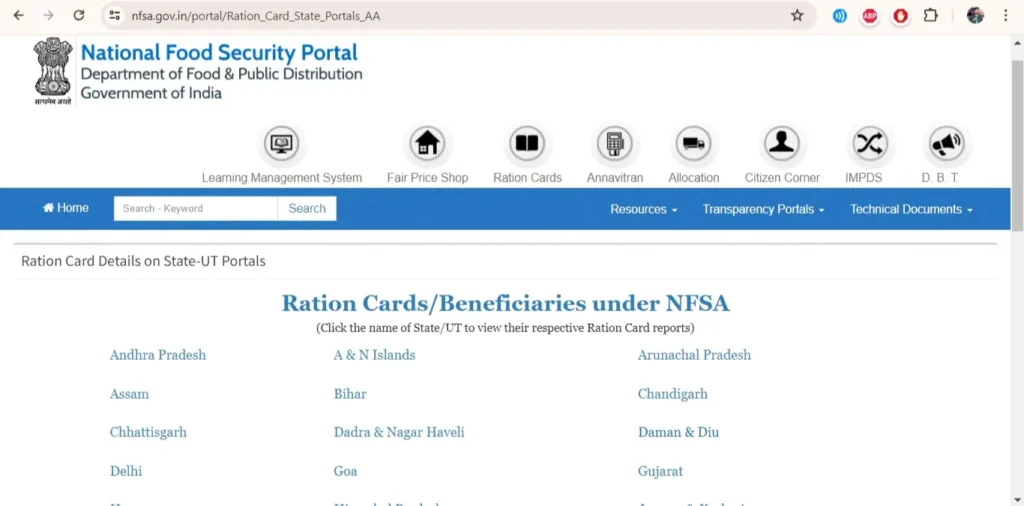Image resolution: width=1024 pixels, height=506 pixels.
Task: Open the red Opera-style extension icon
Action: pyautogui.click(x=901, y=16)
